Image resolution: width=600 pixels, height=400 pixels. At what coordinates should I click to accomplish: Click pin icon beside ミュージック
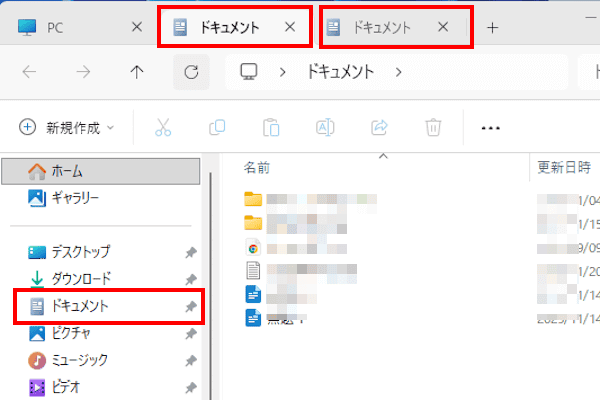point(191,361)
